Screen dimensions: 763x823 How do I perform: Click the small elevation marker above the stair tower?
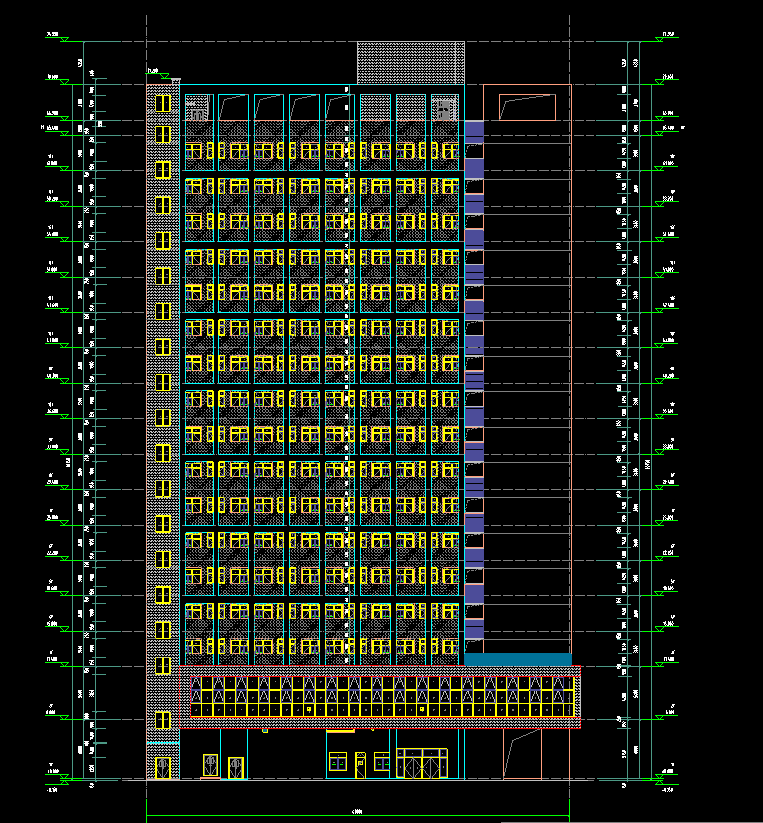(153, 72)
